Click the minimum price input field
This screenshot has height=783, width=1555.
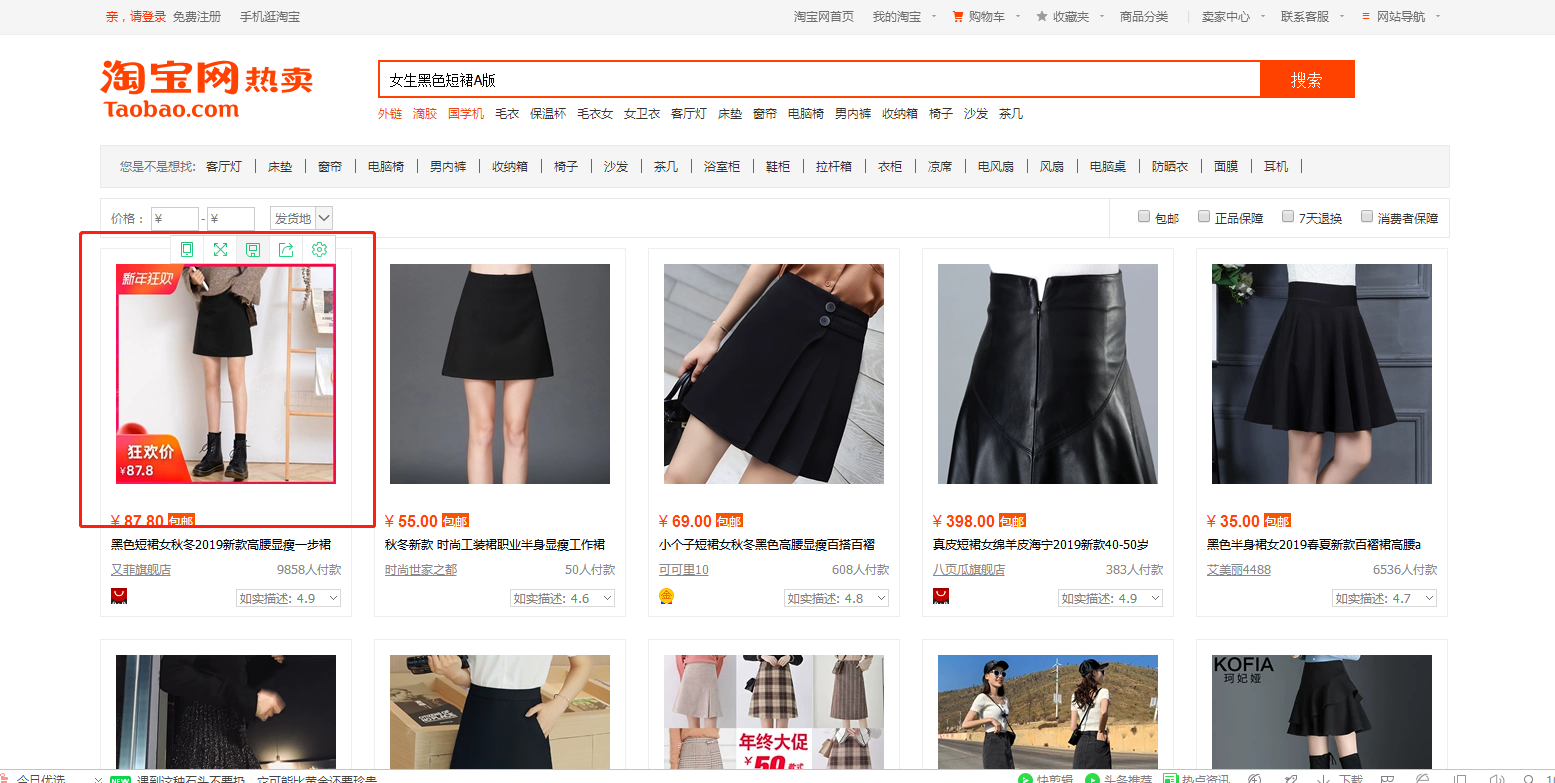coord(175,218)
